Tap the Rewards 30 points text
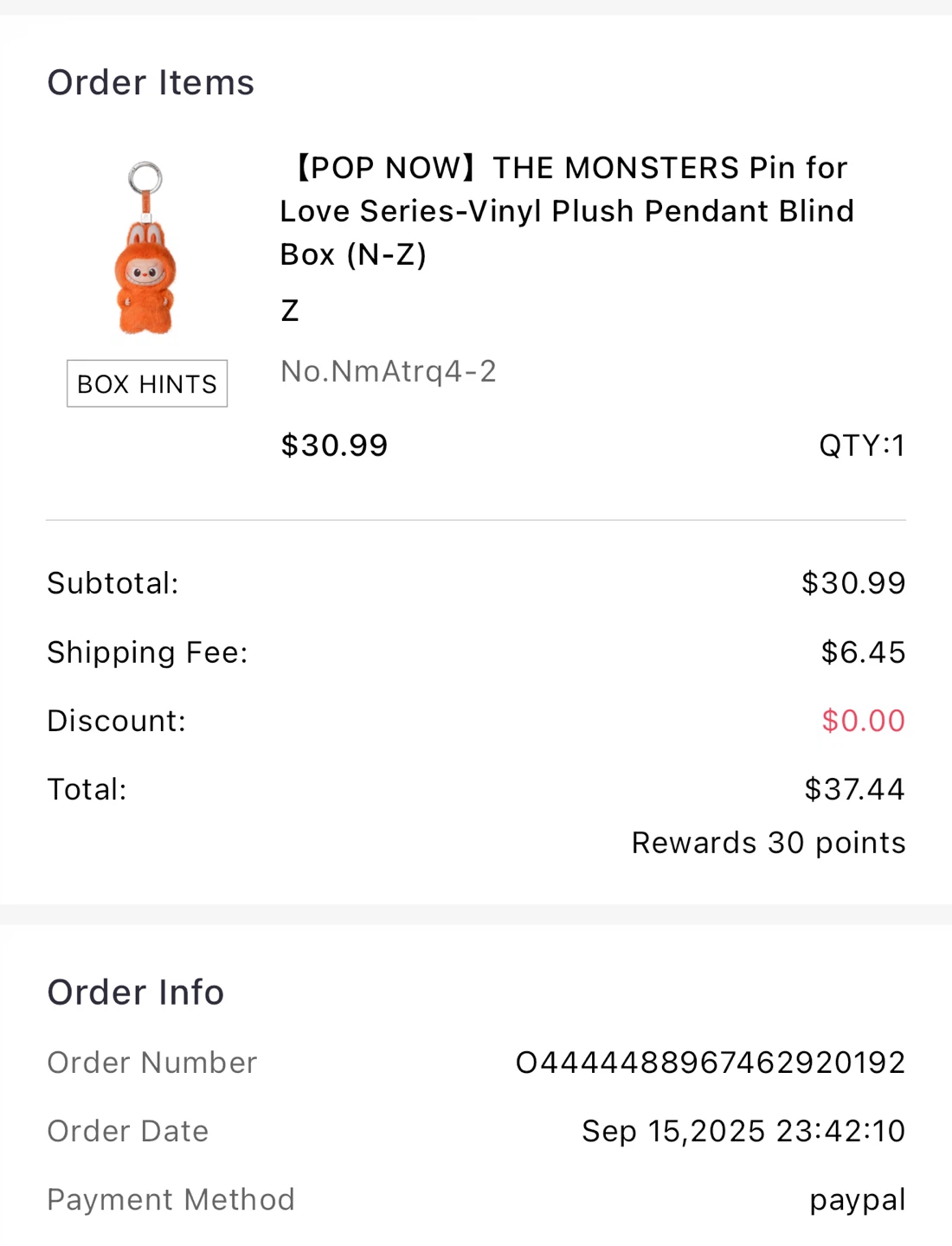 click(769, 843)
